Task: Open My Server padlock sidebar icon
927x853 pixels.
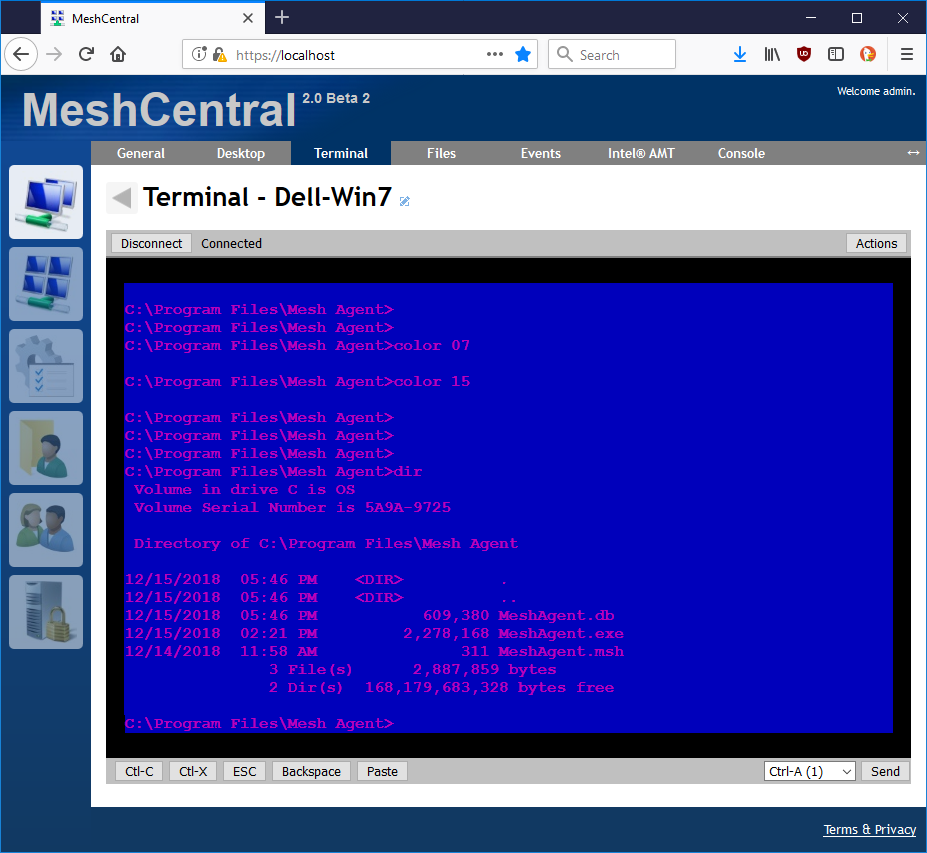Action: 46,612
